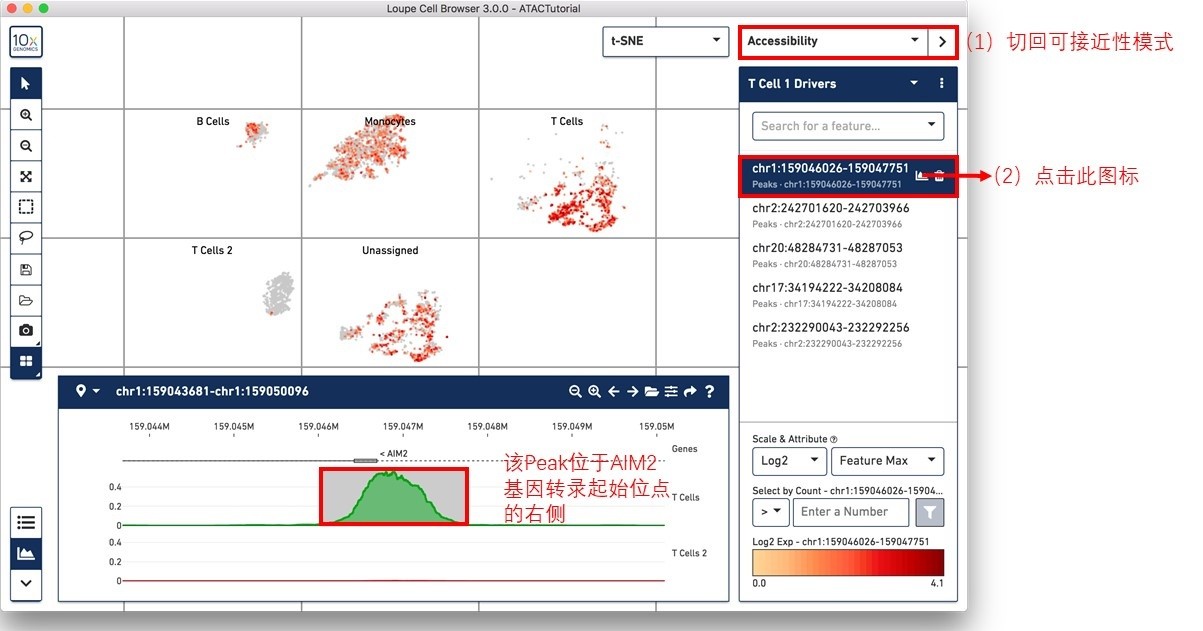Open peak viewer track settings sliders icon
Image resolution: width=1203 pixels, height=631 pixels.
pos(671,392)
